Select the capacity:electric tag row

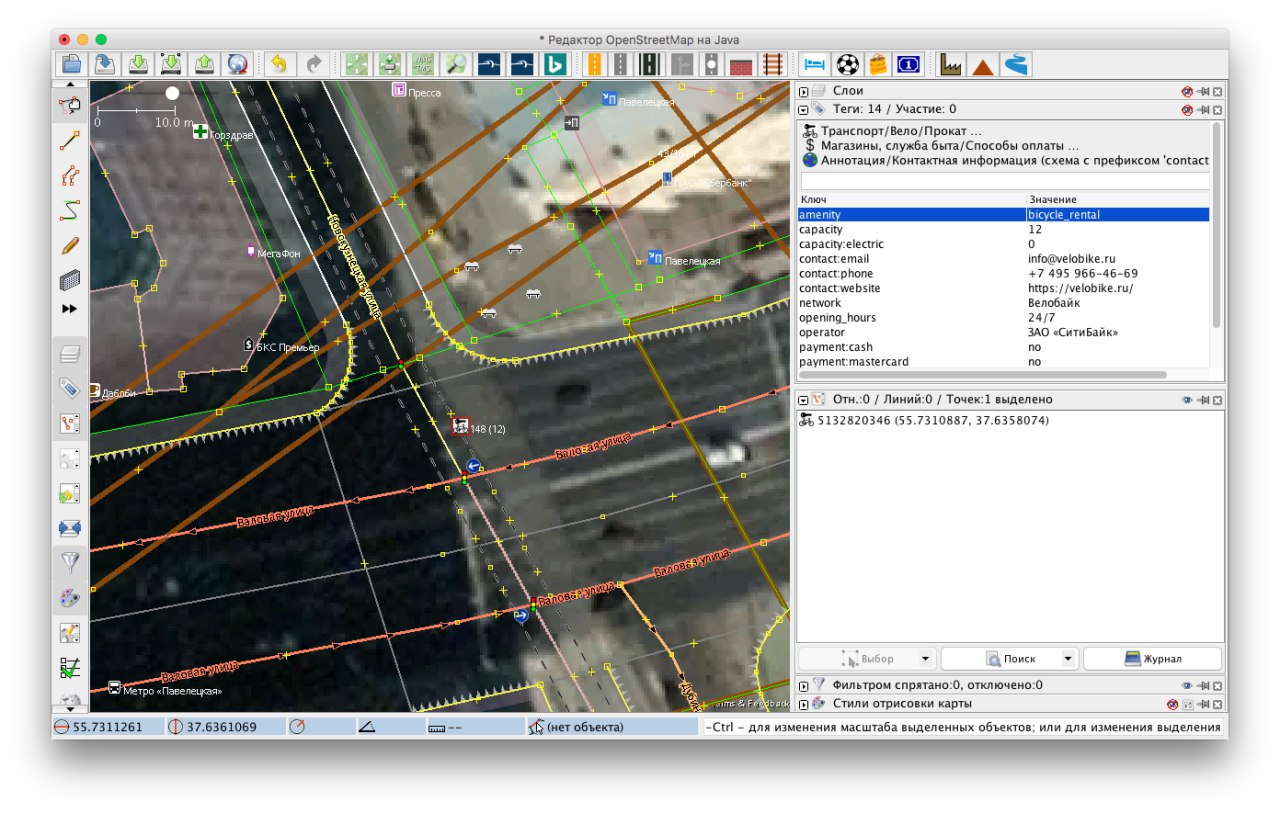coord(1003,244)
